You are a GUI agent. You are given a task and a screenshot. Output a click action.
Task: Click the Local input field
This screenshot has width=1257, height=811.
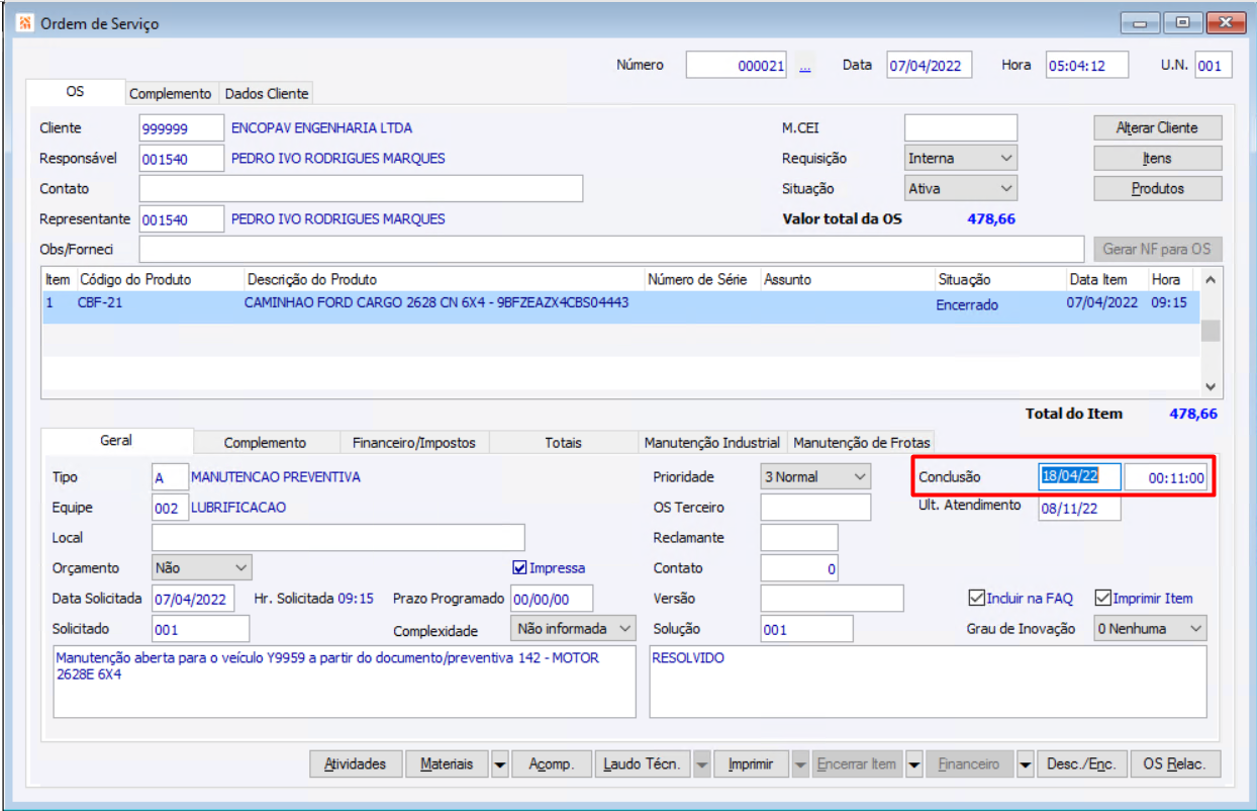[x=338, y=538]
